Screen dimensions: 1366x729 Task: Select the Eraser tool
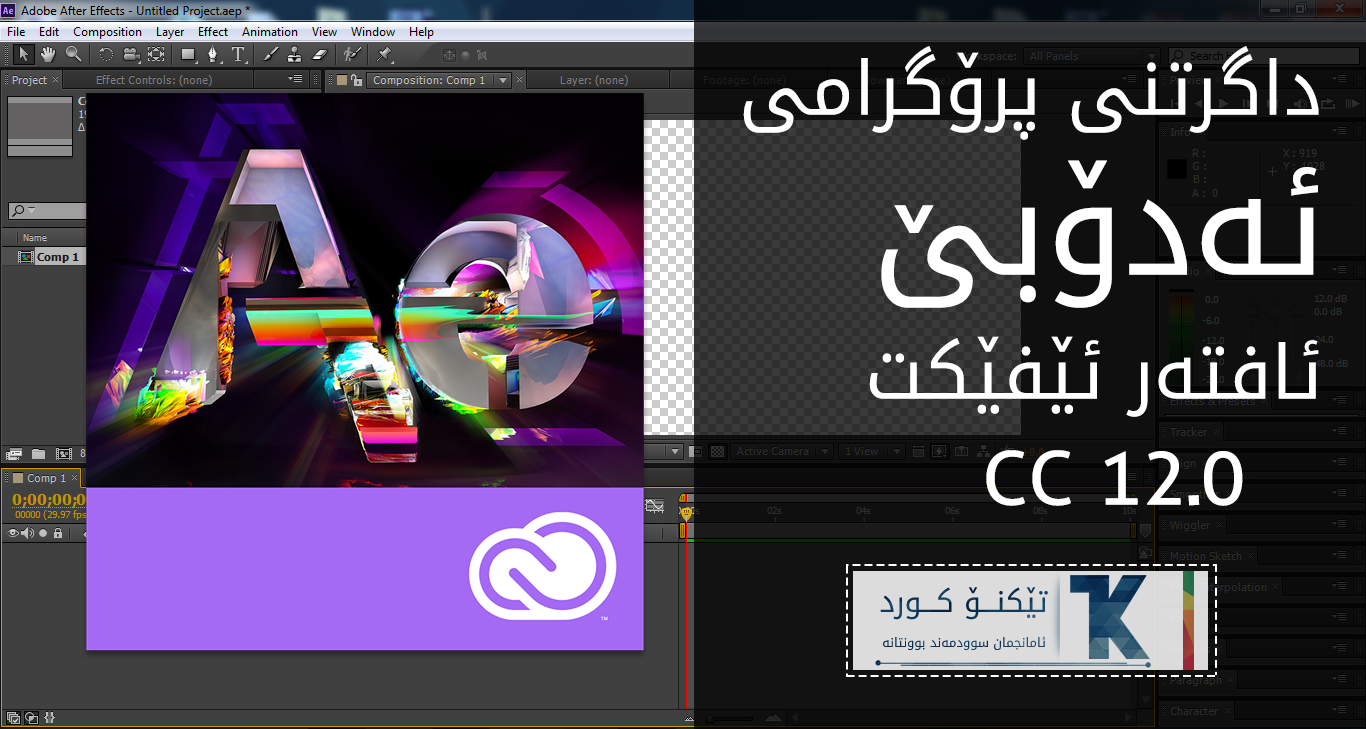coord(319,54)
